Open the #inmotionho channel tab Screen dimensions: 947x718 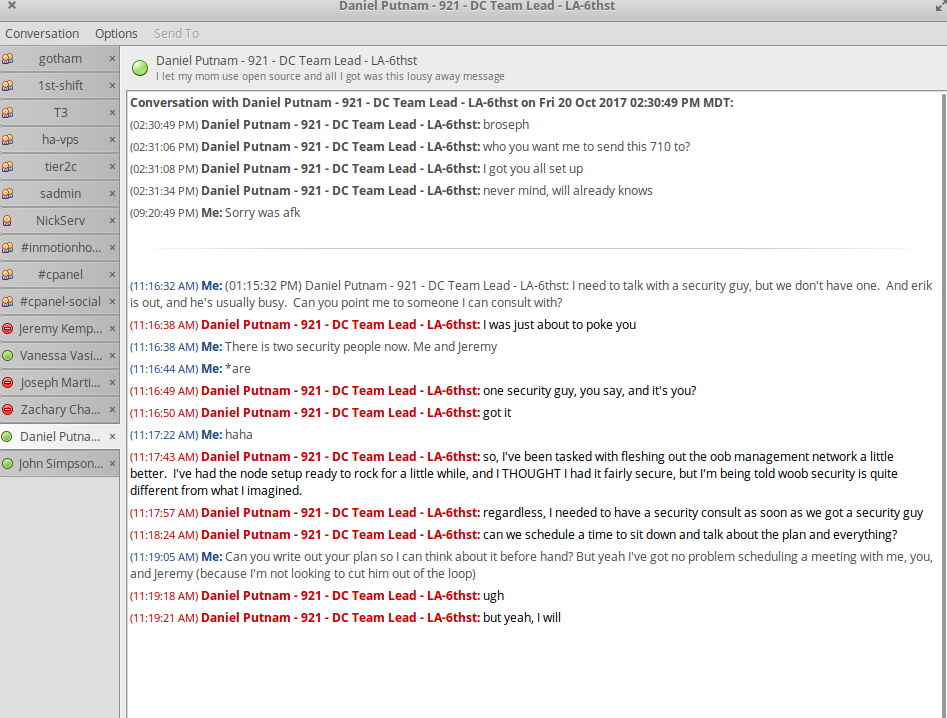[60, 248]
